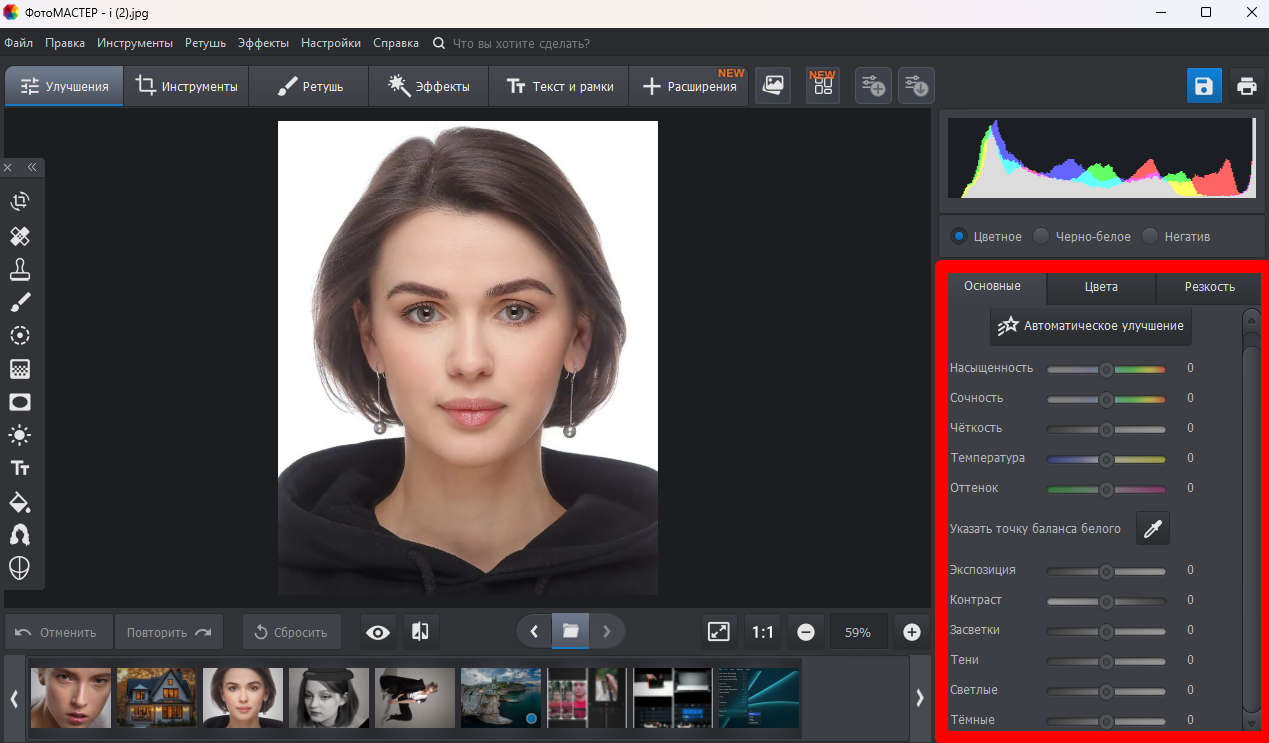The image size is (1269, 743).
Task: Select the crop and rotate tool in left sidebar
Action: point(20,202)
